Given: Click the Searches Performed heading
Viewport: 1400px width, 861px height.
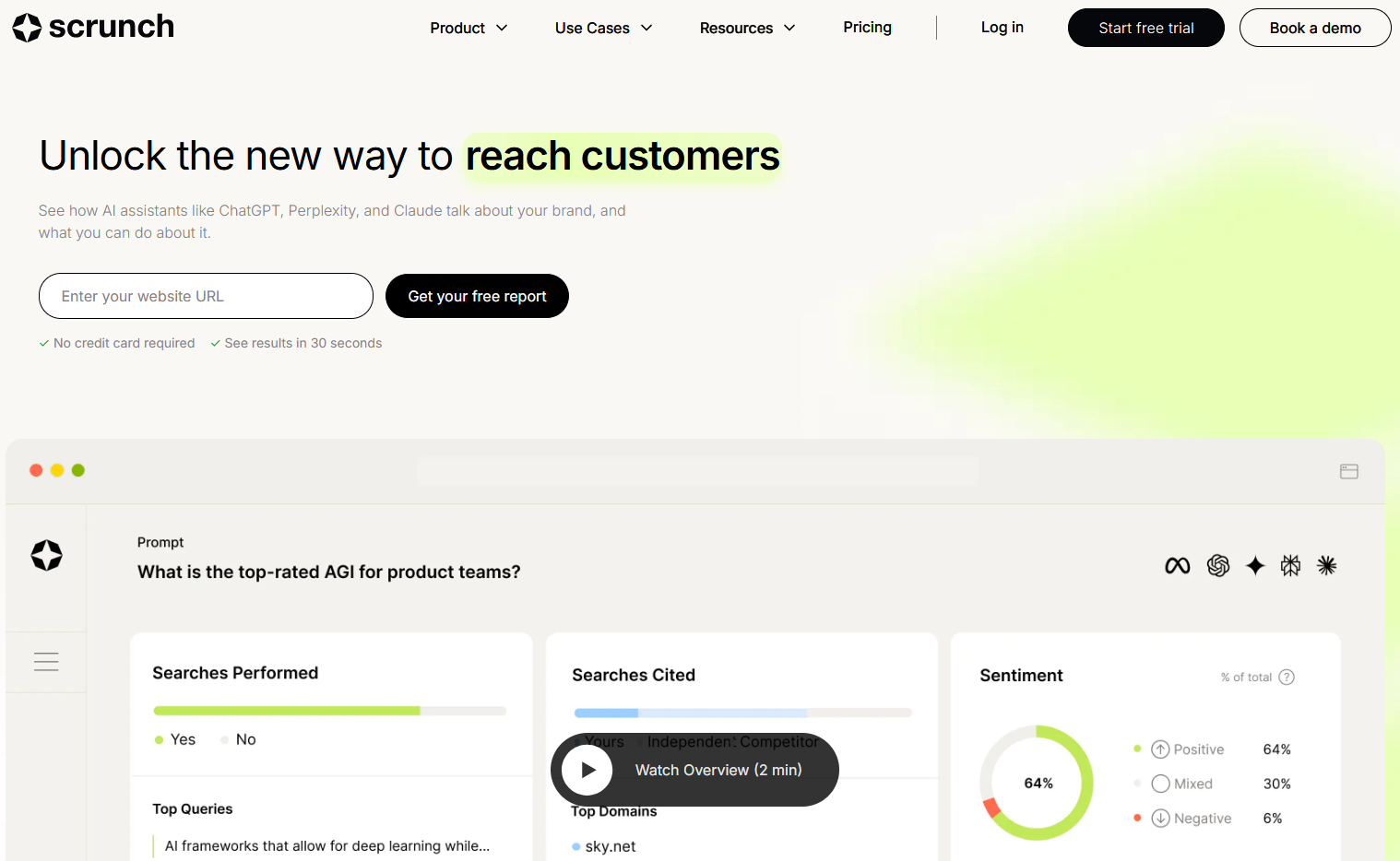Looking at the screenshot, I should click(235, 673).
